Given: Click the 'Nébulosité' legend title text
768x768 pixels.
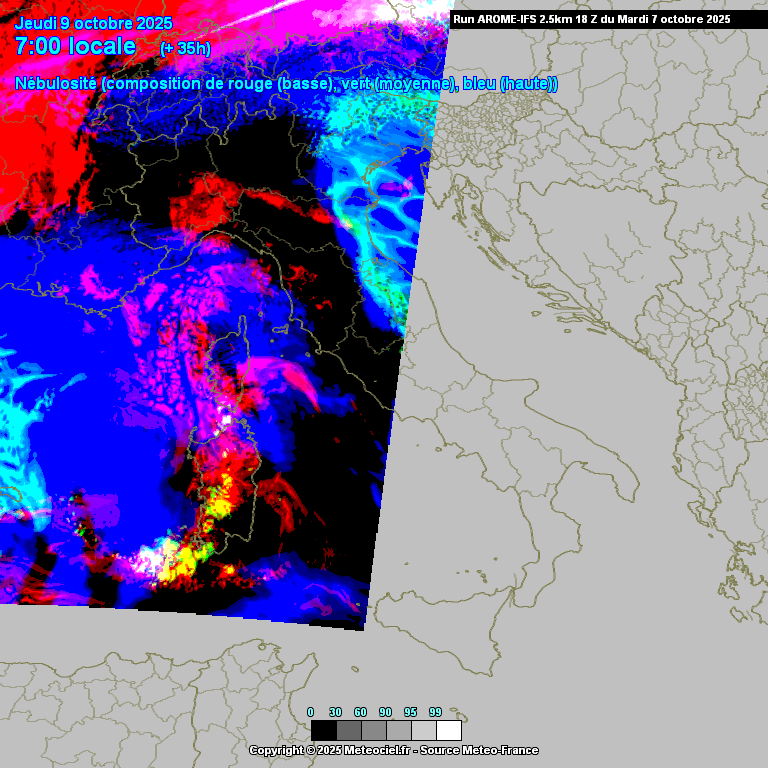Looking at the screenshot, I should pyautogui.click(x=56, y=84).
